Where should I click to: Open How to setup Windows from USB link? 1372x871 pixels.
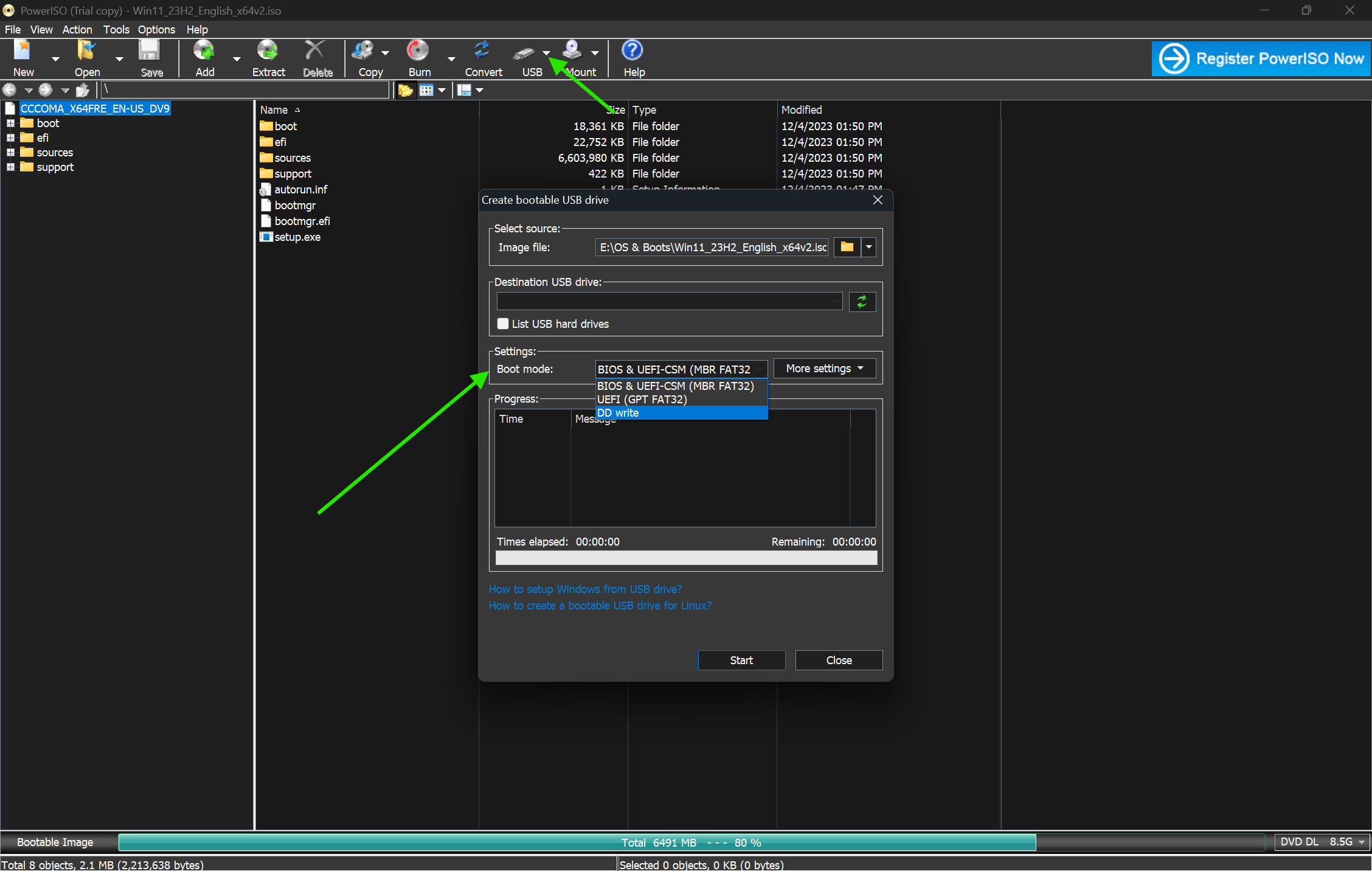585,589
